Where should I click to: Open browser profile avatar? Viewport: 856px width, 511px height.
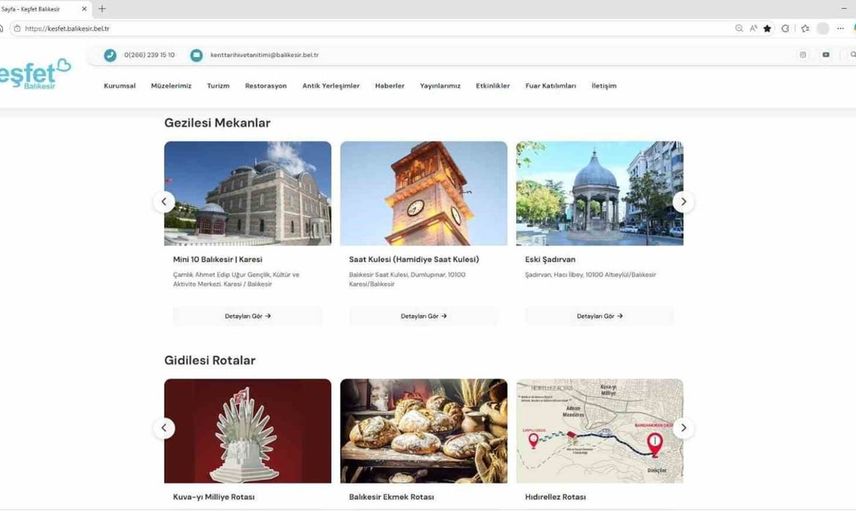tap(823, 28)
